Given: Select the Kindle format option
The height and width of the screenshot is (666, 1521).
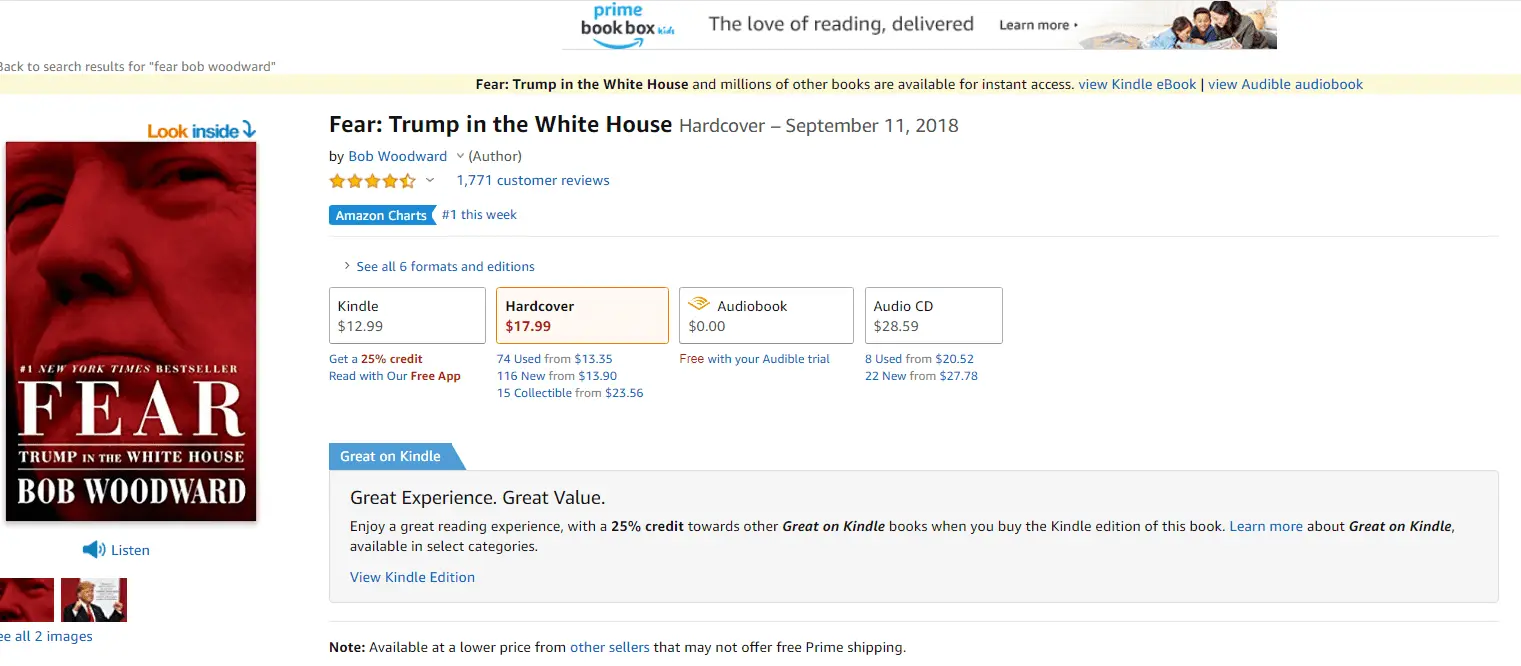Looking at the screenshot, I should (x=407, y=316).
